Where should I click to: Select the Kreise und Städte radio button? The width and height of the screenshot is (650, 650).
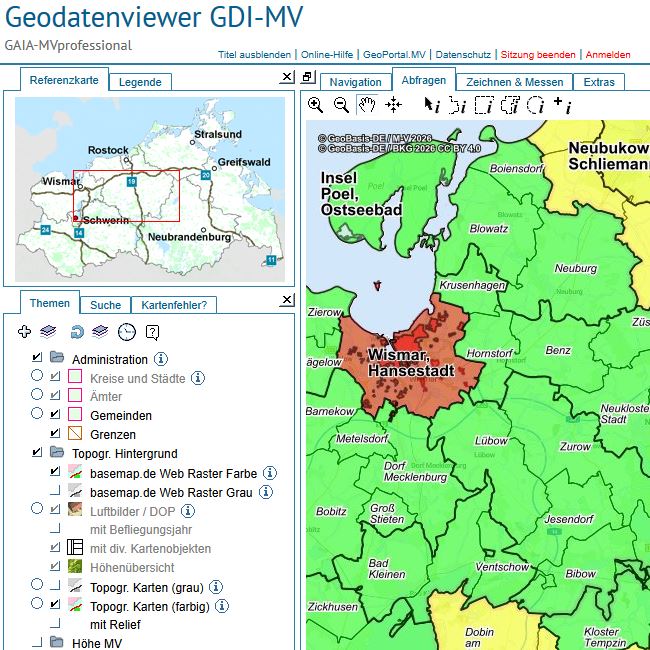tap(37, 376)
